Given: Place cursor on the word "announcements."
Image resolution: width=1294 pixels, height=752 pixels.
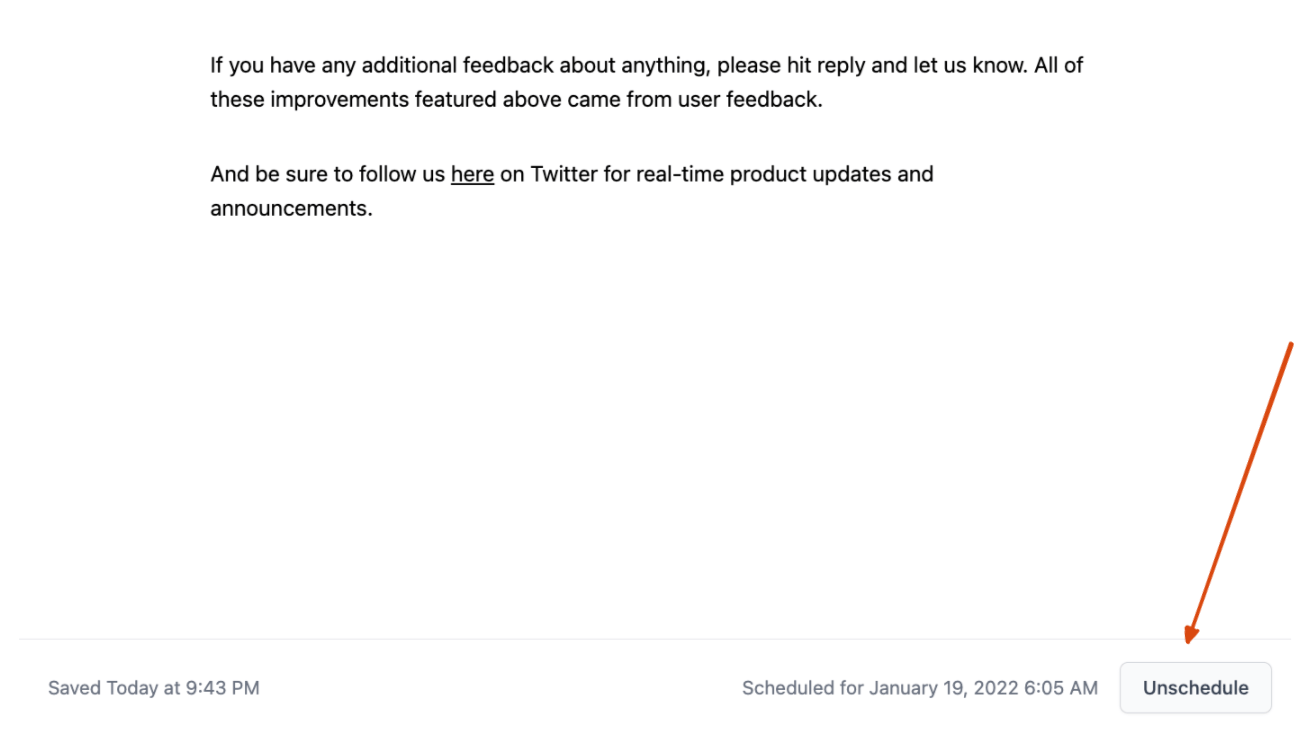Looking at the screenshot, I should [291, 209].
